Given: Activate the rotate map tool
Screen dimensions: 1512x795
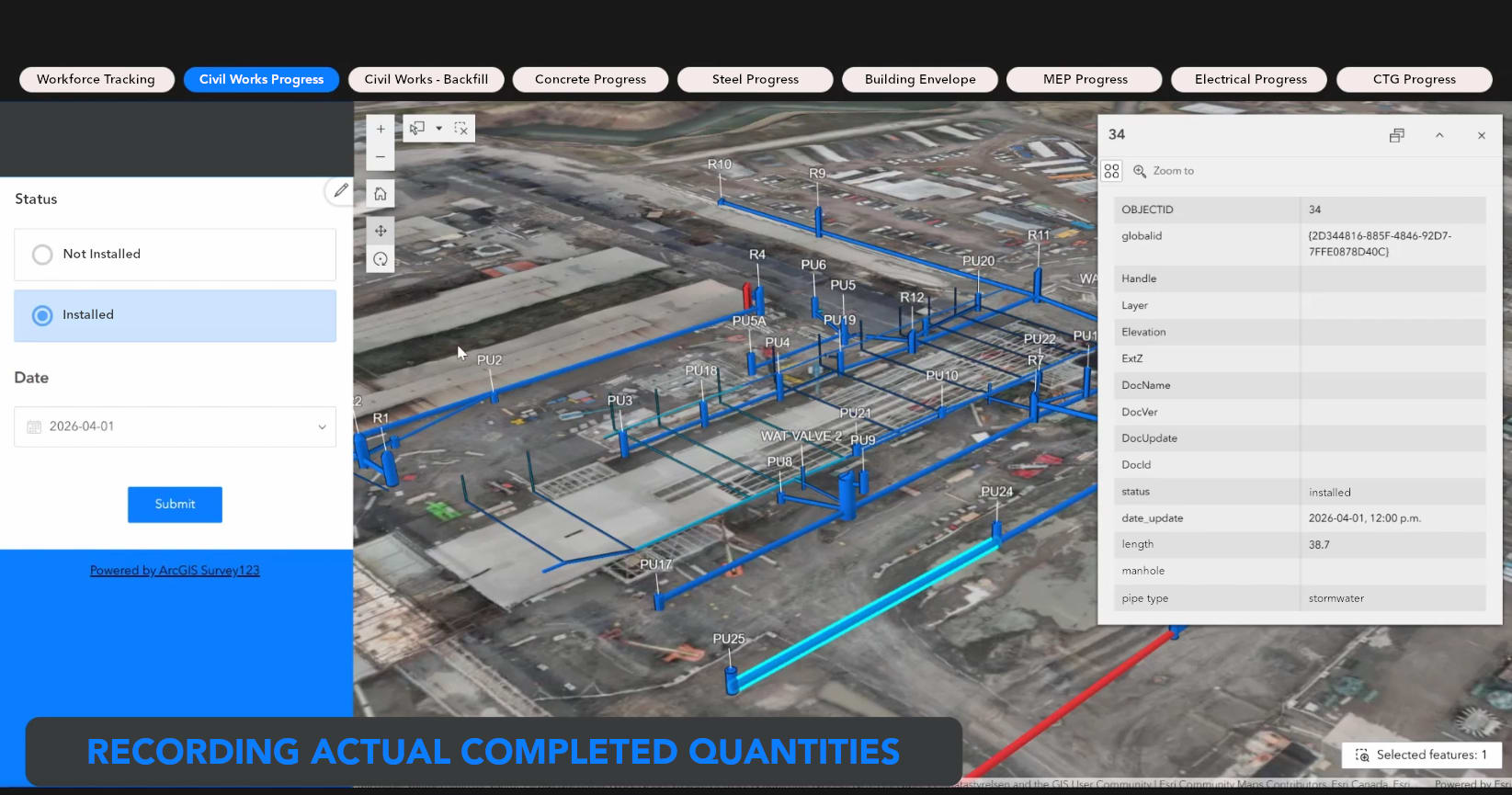Looking at the screenshot, I should pos(381,259).
